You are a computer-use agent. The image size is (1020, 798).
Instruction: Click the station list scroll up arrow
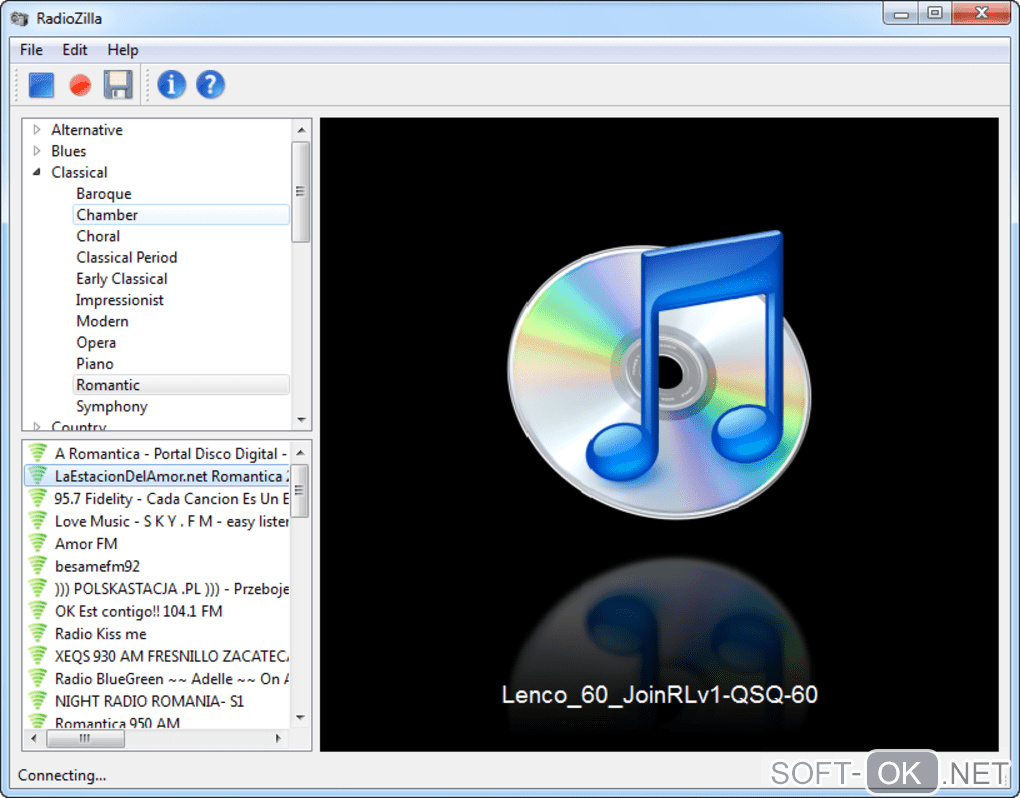point(301,452)
